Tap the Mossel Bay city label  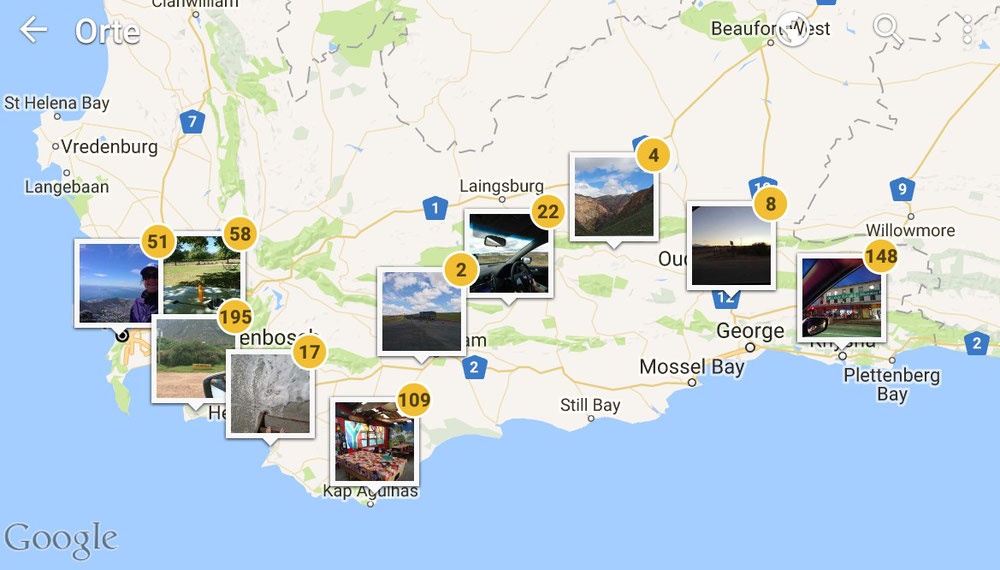click(x=691, y=367)
